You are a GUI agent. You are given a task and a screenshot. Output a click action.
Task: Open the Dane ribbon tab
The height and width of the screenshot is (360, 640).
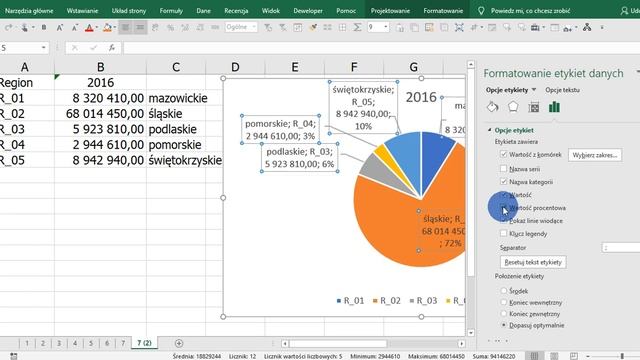203,11
